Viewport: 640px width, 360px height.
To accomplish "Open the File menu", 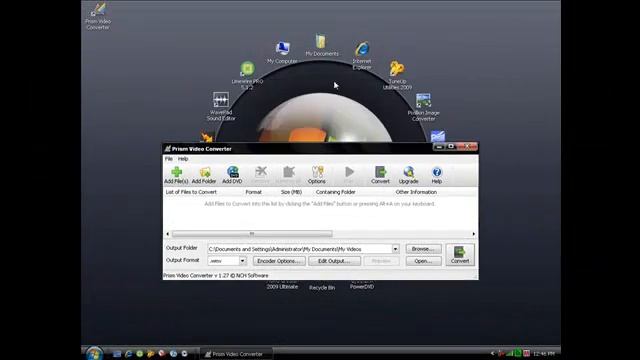I will [169, 159].
